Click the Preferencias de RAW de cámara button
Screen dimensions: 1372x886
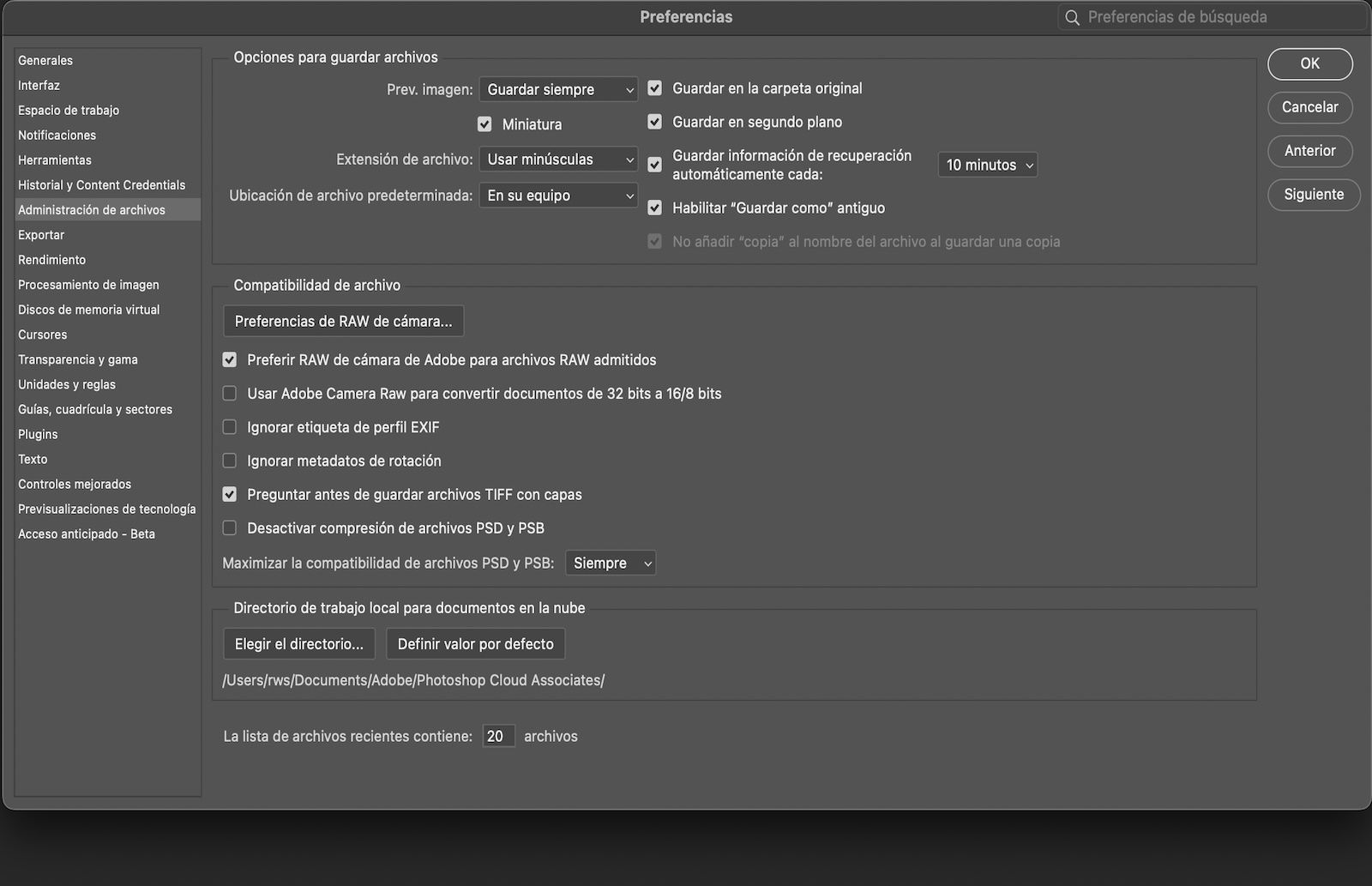(x=343, y=320)
